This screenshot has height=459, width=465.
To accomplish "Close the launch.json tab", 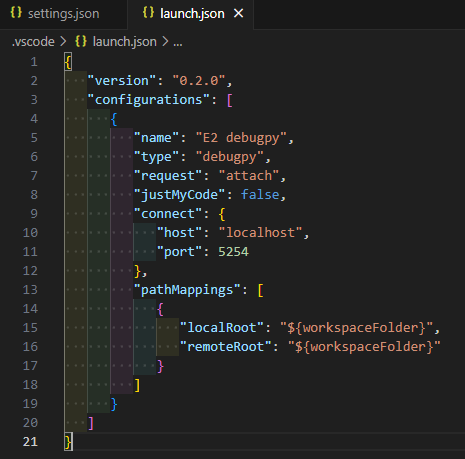I will tap(238, 14).
